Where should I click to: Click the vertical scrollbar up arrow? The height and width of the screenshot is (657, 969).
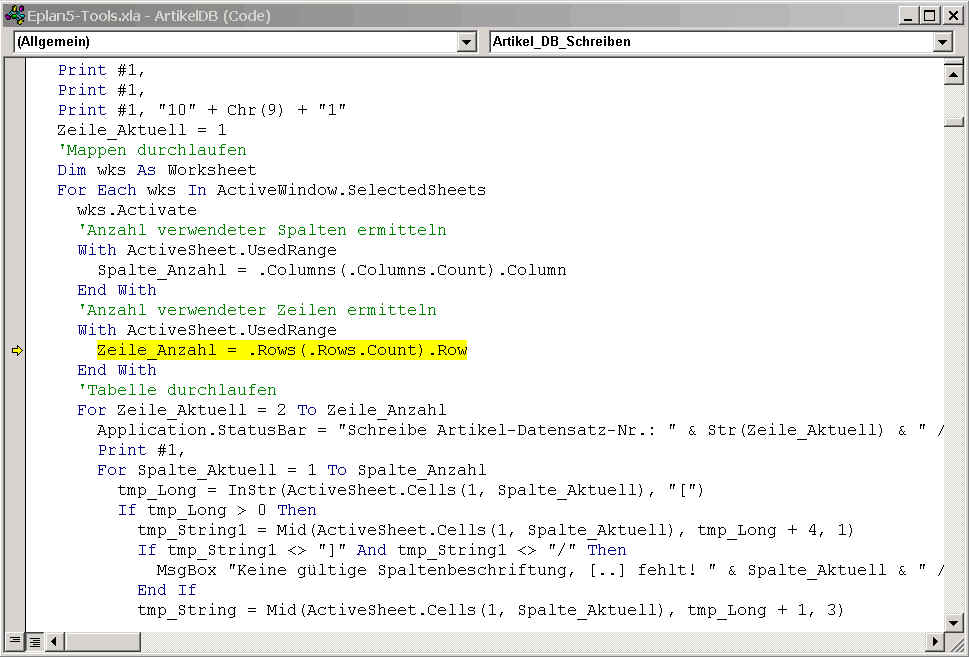click(x=953, y=75)
